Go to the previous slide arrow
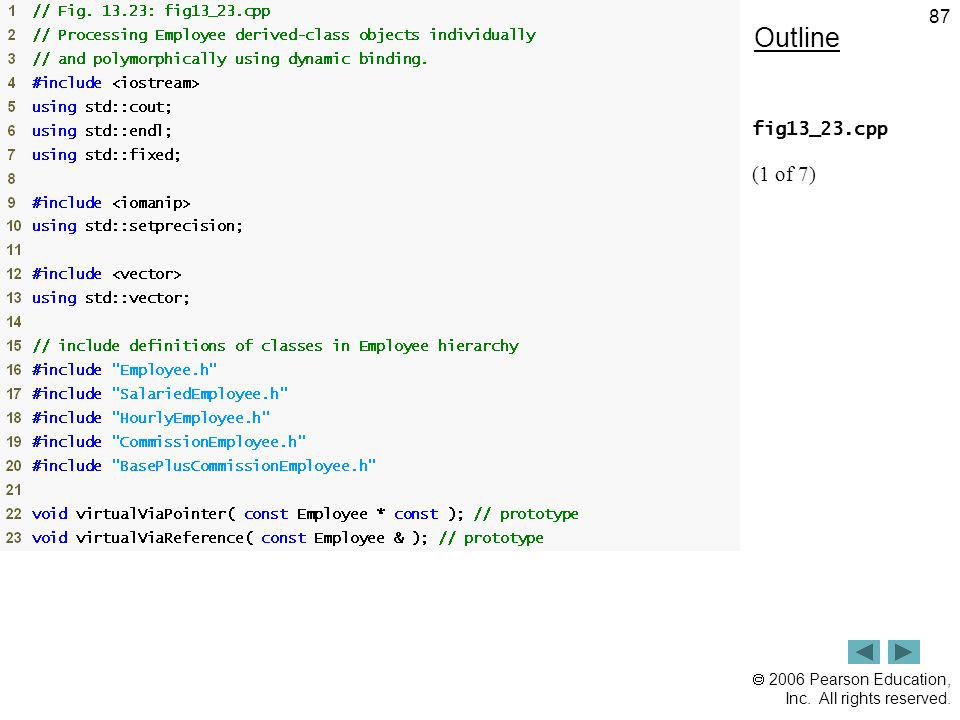Viewport: 960px width, 720px height. click(x=863, y=651)
